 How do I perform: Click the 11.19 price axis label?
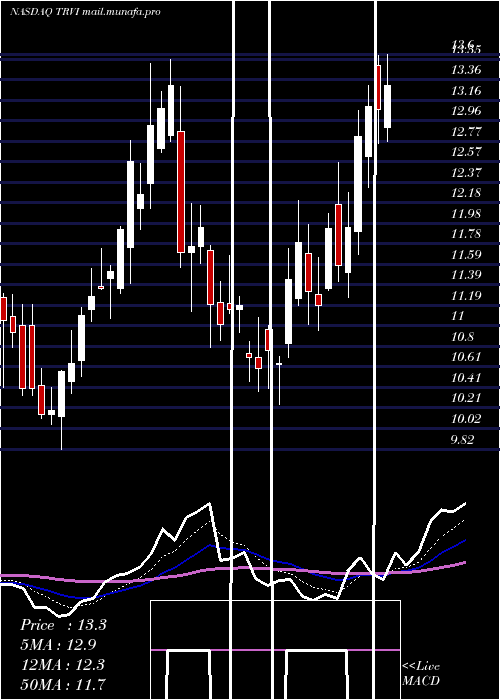coord(466,295)
